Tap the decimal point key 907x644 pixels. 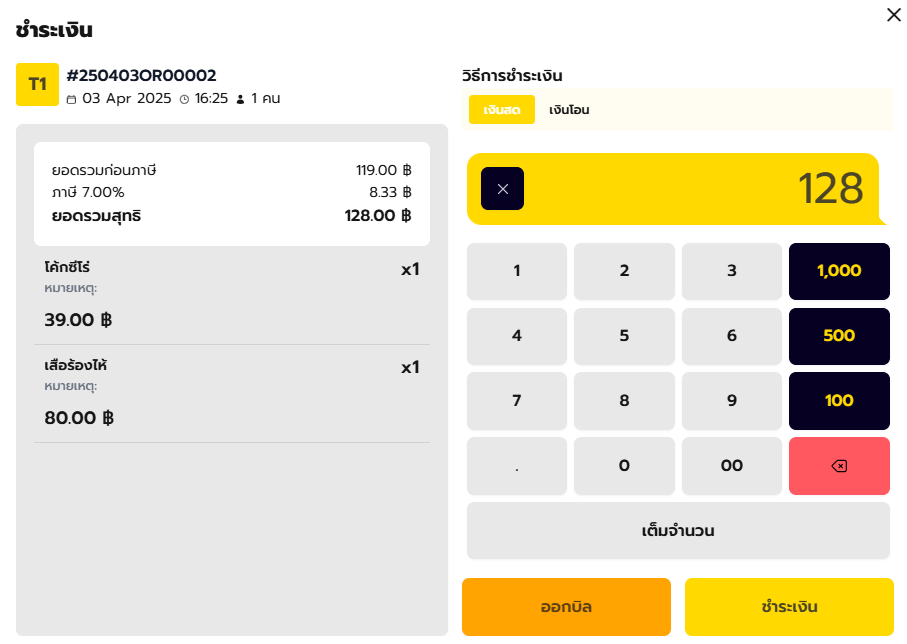[x=517, y=466]
